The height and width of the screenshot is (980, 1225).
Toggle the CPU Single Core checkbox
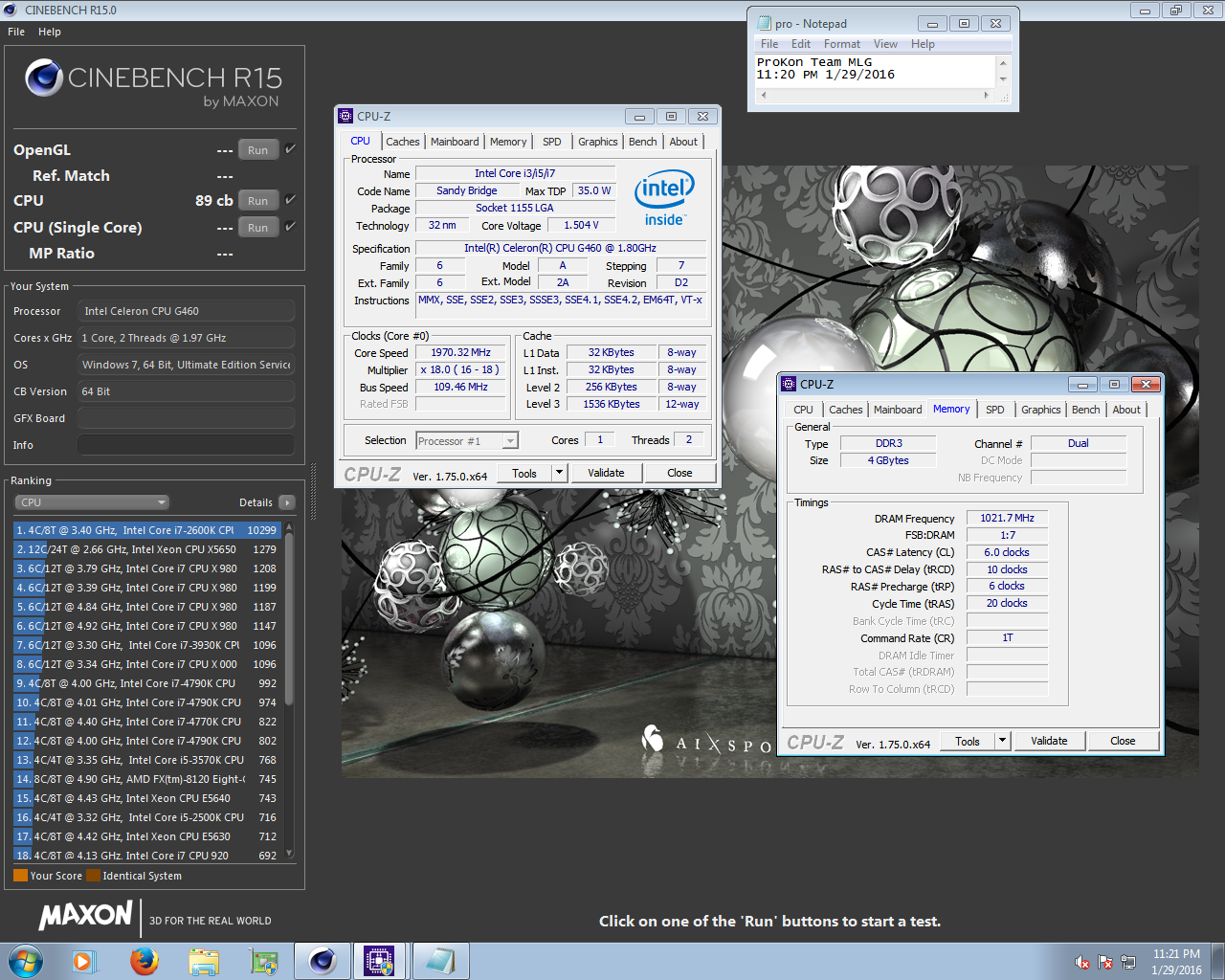tap(290, 227)
